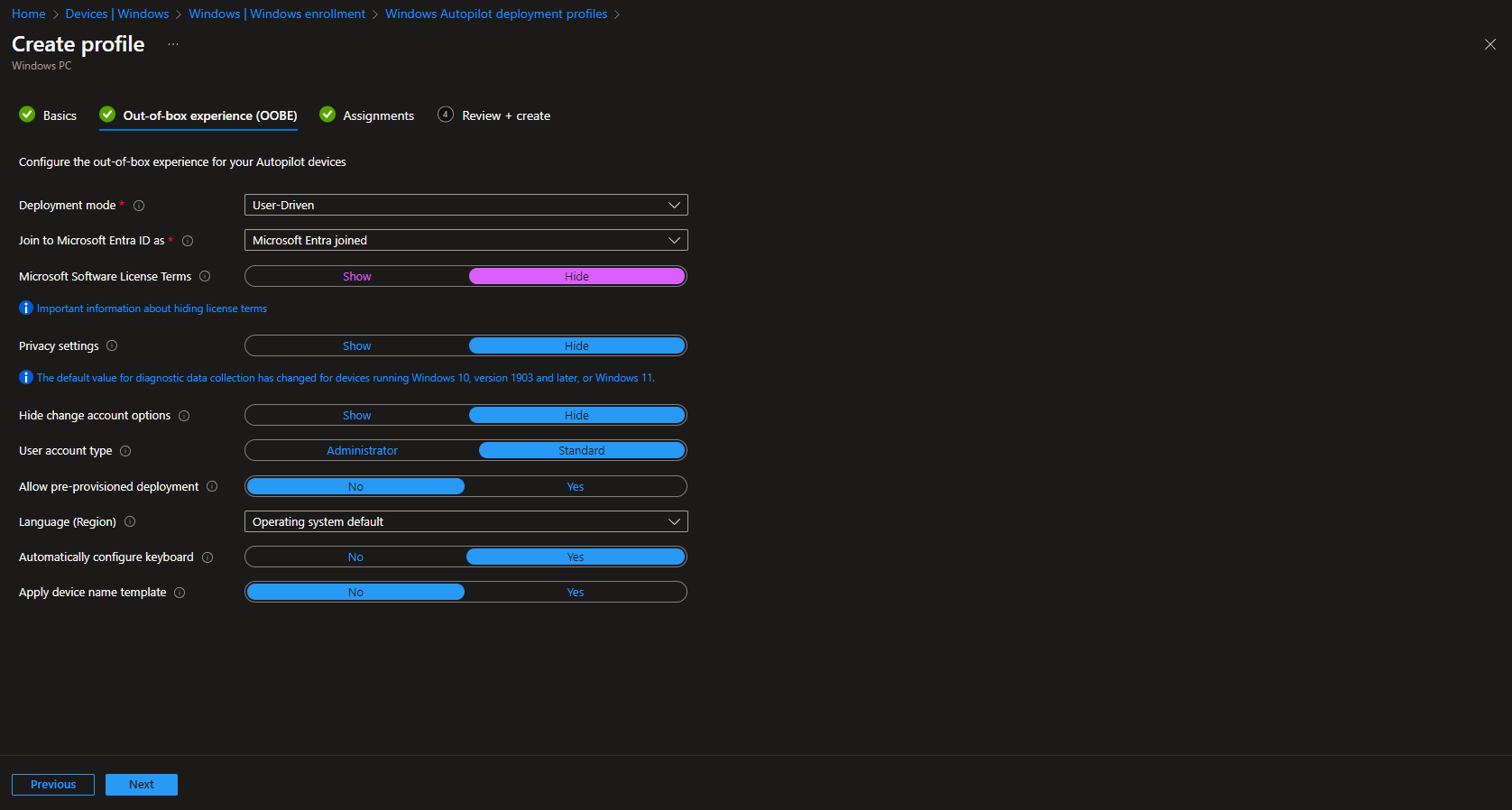Go to Devices | Windows breadcrumb
Screen dimensions: 1512x810
tap(117, 14)
